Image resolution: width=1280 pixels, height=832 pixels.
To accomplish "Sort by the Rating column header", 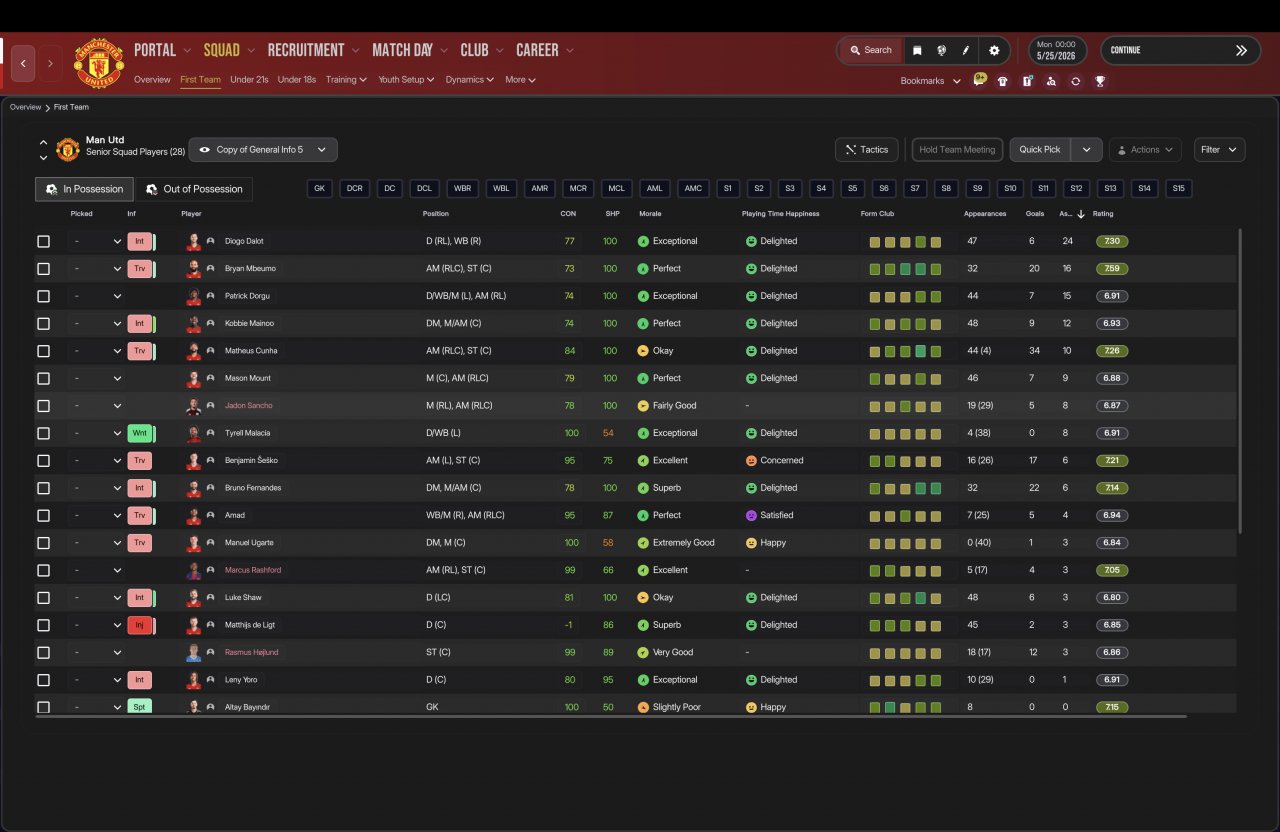I will pos(1103,214).
